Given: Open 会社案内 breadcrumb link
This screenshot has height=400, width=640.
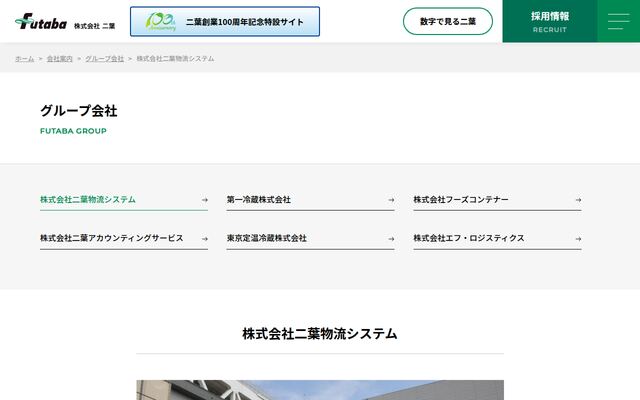Looking at the screenshot, I should point(60,59).
